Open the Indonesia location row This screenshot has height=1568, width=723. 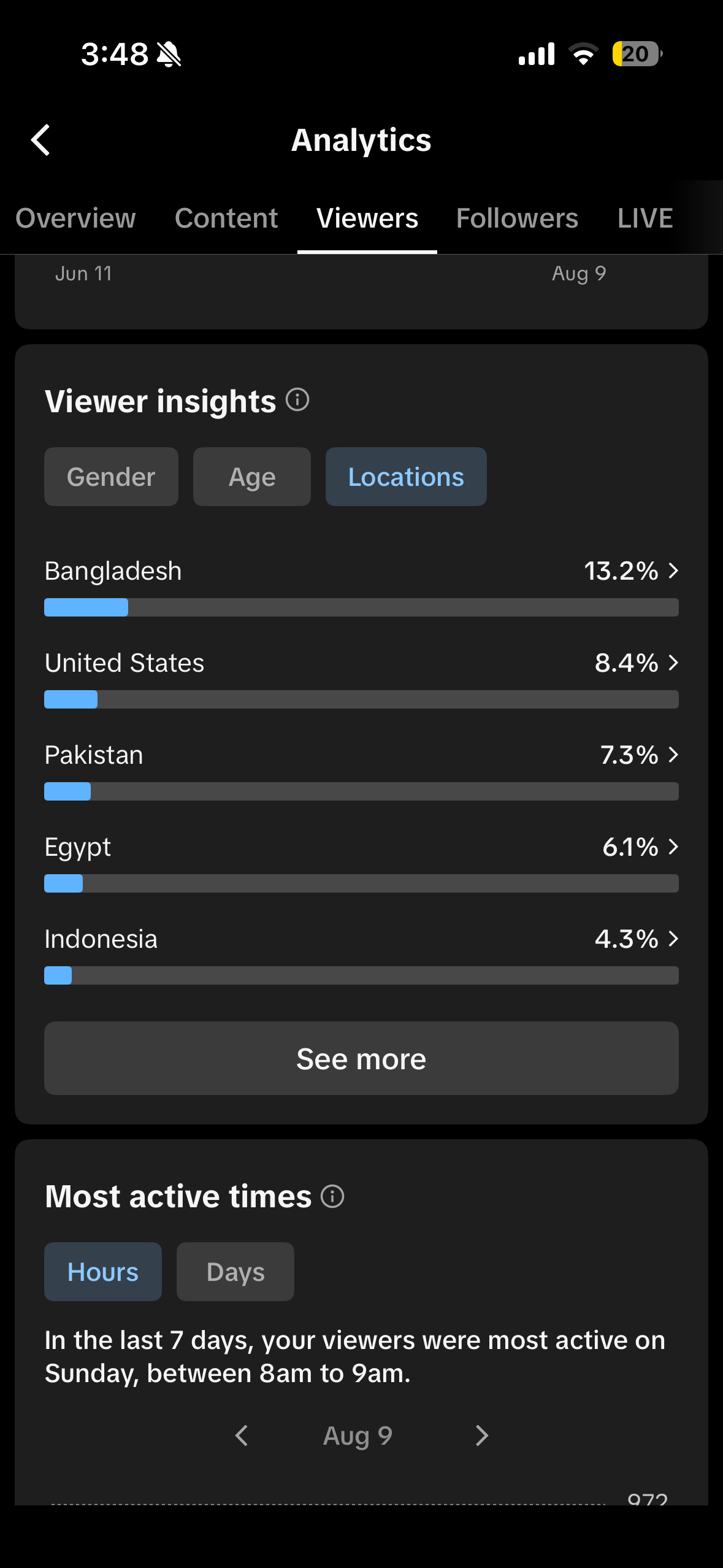click(361, 954)
